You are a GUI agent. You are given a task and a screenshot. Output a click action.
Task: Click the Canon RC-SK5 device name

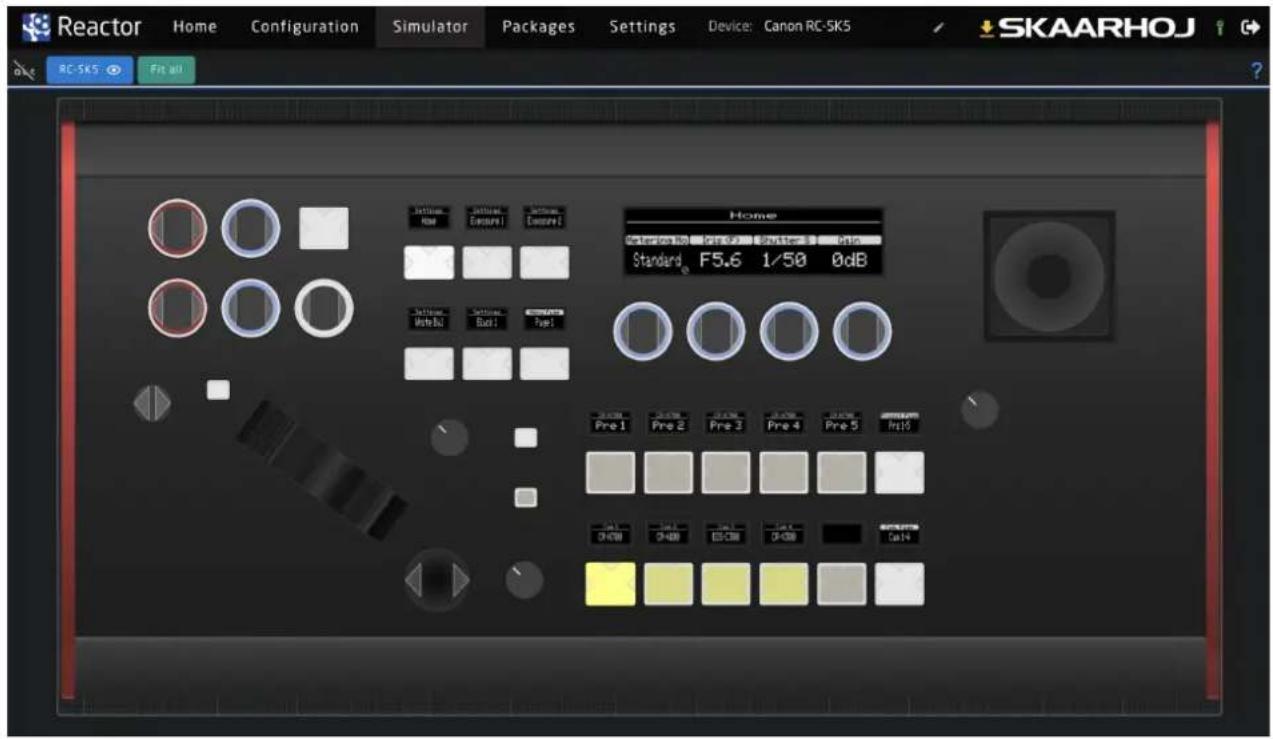[807, 27]
